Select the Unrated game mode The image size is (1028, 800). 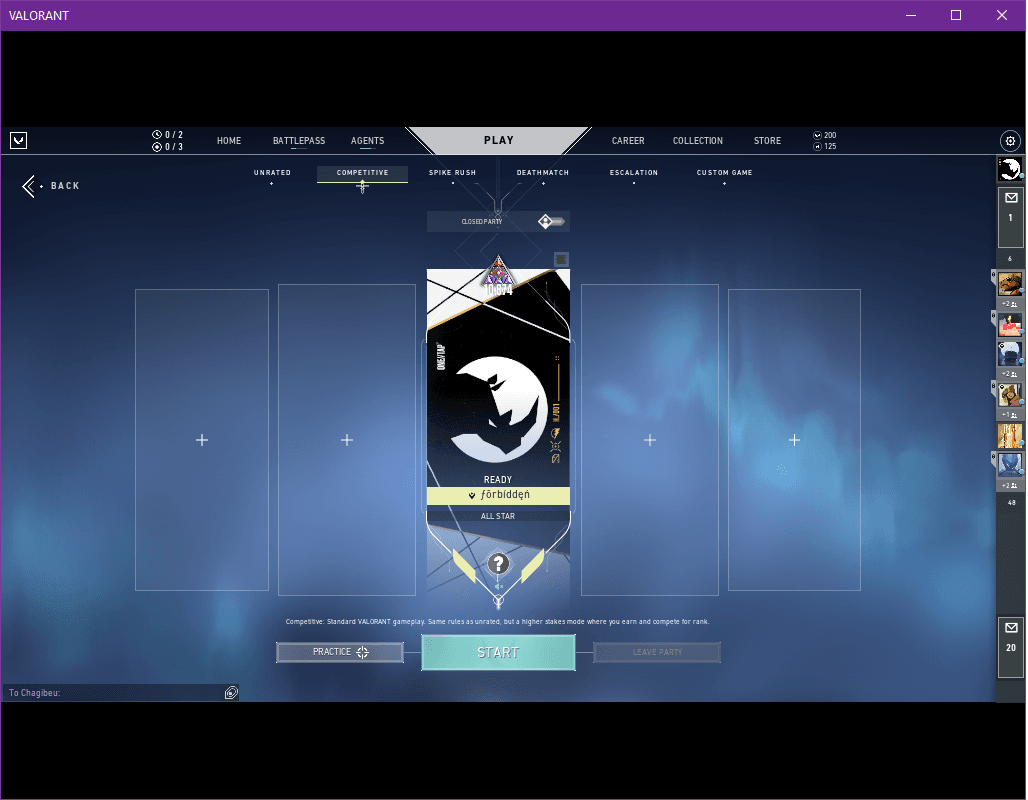point(272,173)
